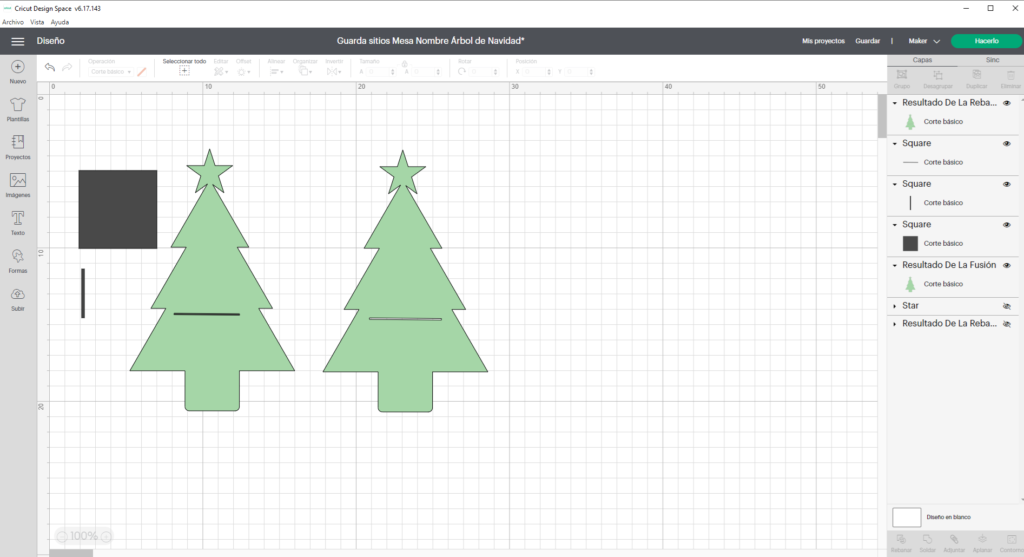The height and width of the screenshot is (557, 1024).
Task: Click Guardar to save project
Action: pos(867,41)
